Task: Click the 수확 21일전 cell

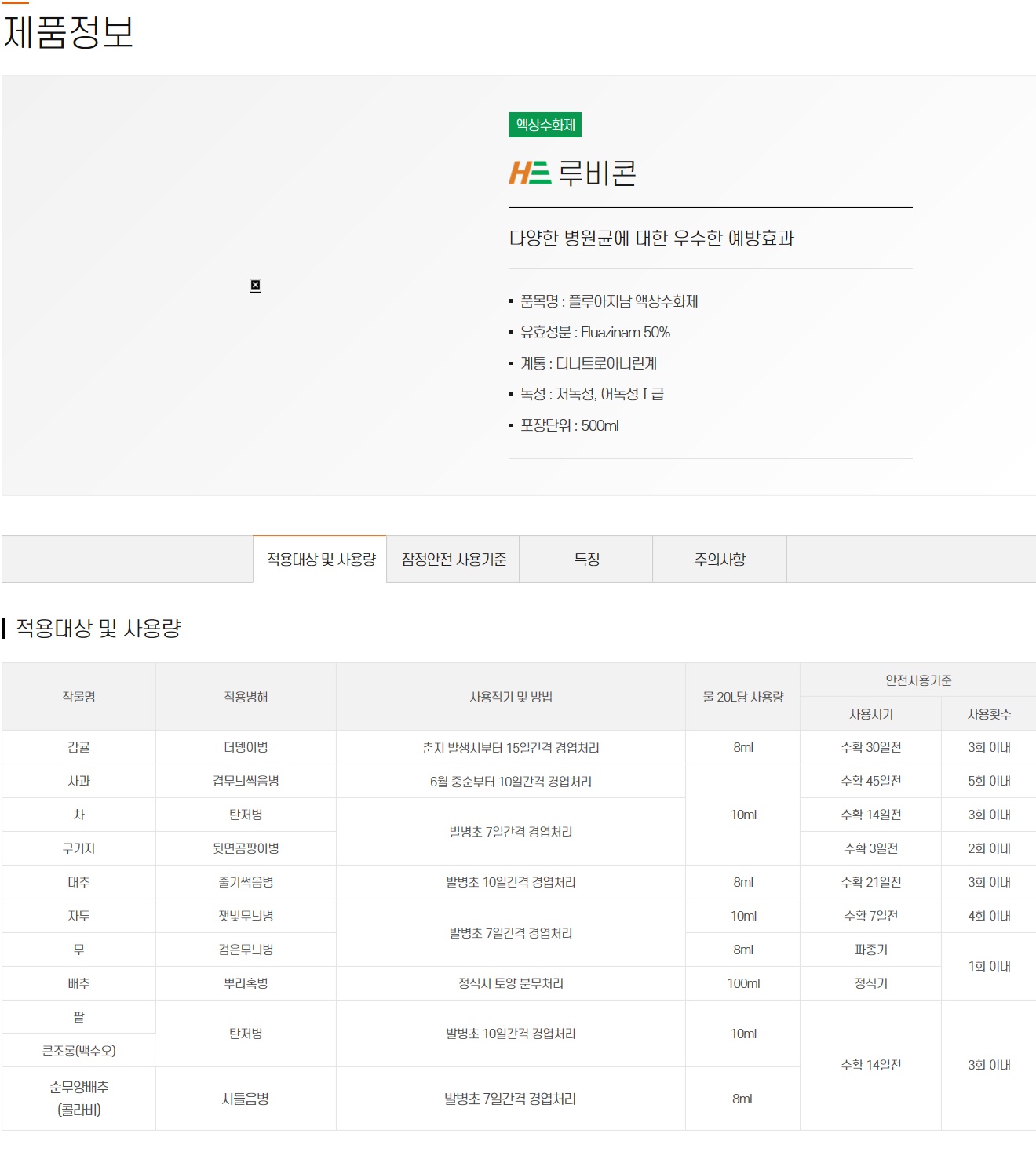Action: [x=871, y=882]
